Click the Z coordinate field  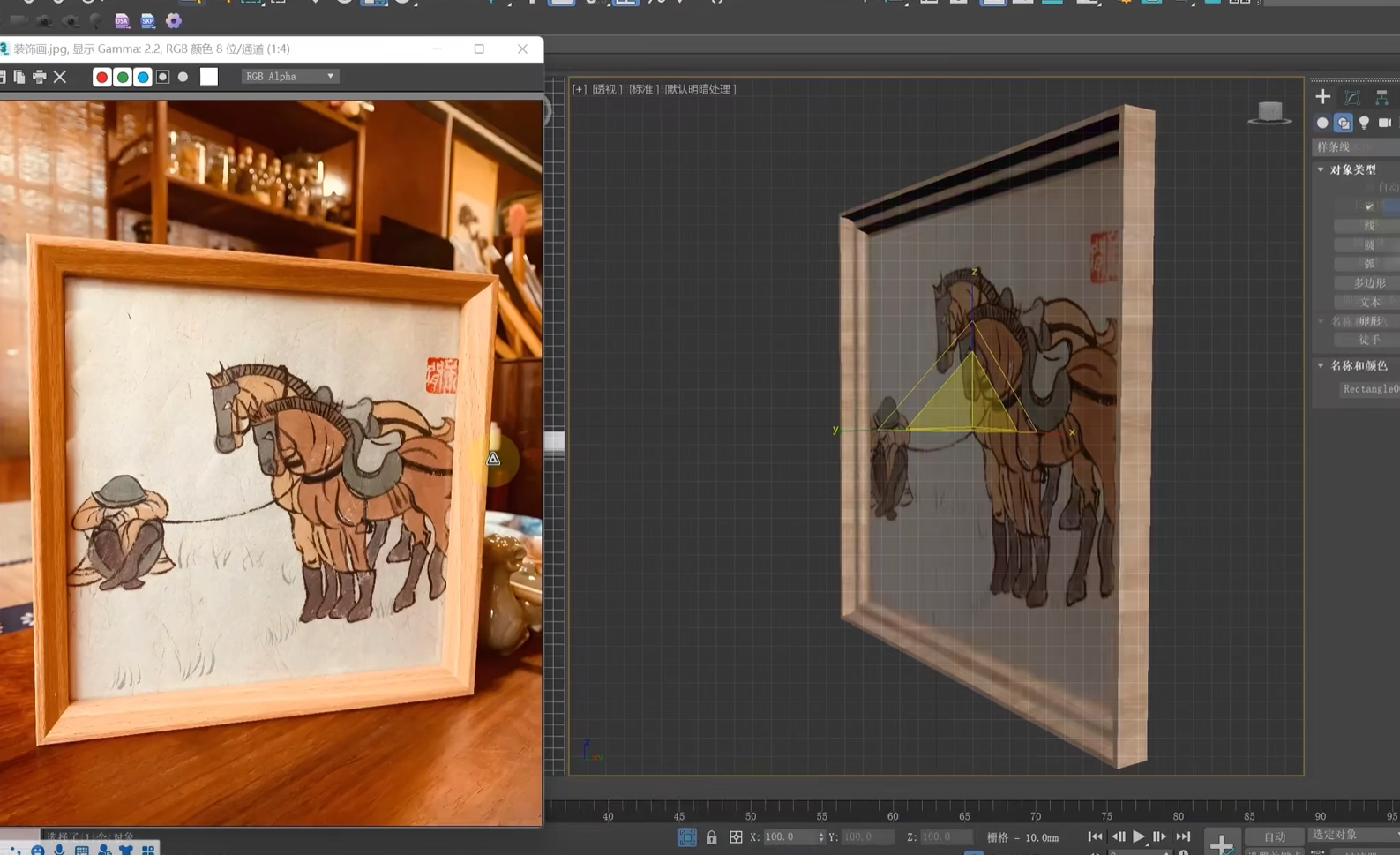point(946,837)
